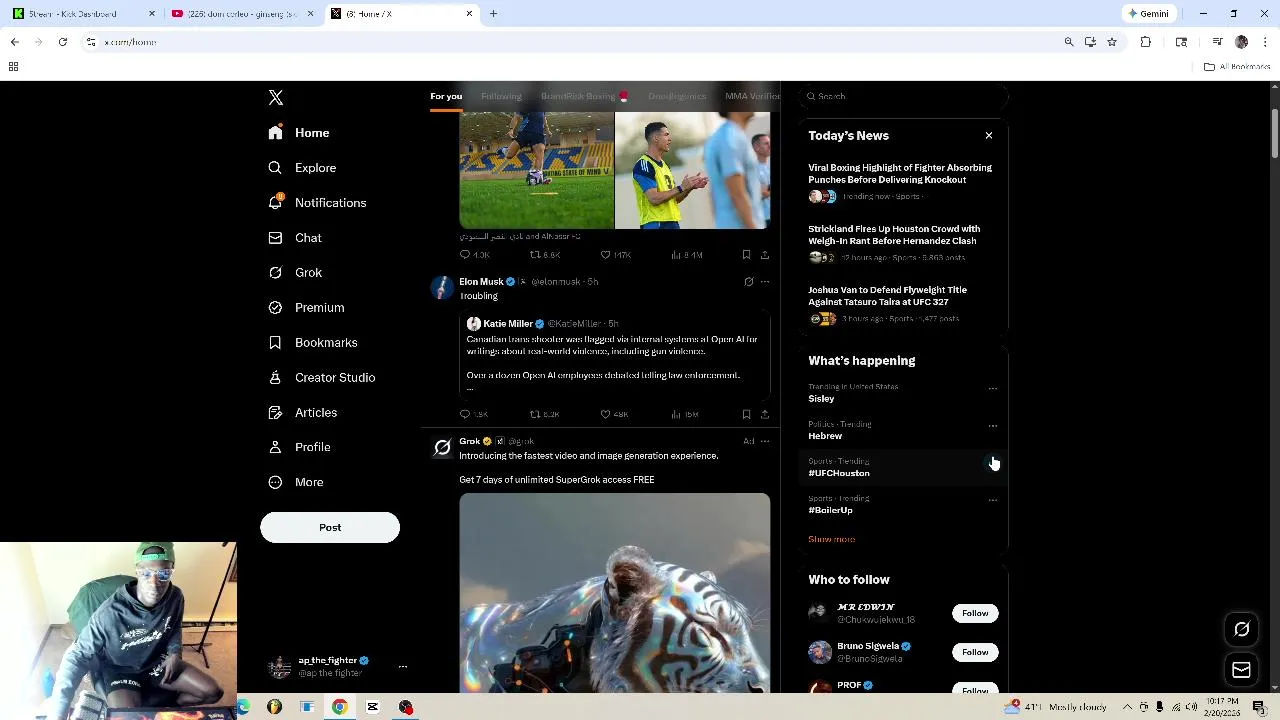Open Articles in the sidebar
This screenshot has width=1280, height=720.
tap(303, 413)
